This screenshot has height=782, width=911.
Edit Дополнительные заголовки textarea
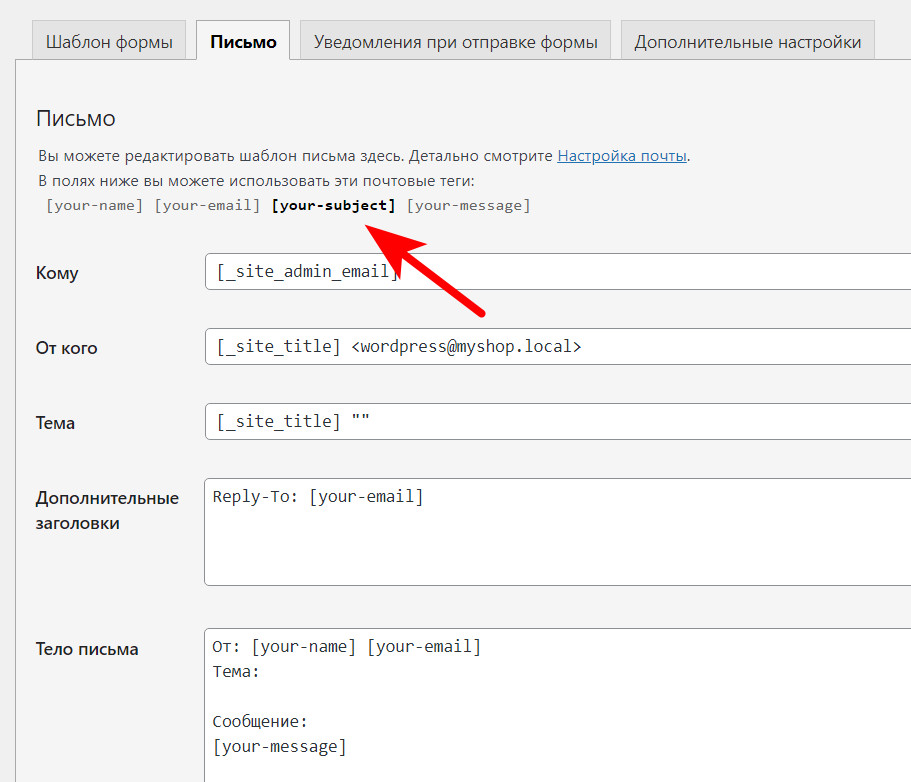[x=558, y=532]
